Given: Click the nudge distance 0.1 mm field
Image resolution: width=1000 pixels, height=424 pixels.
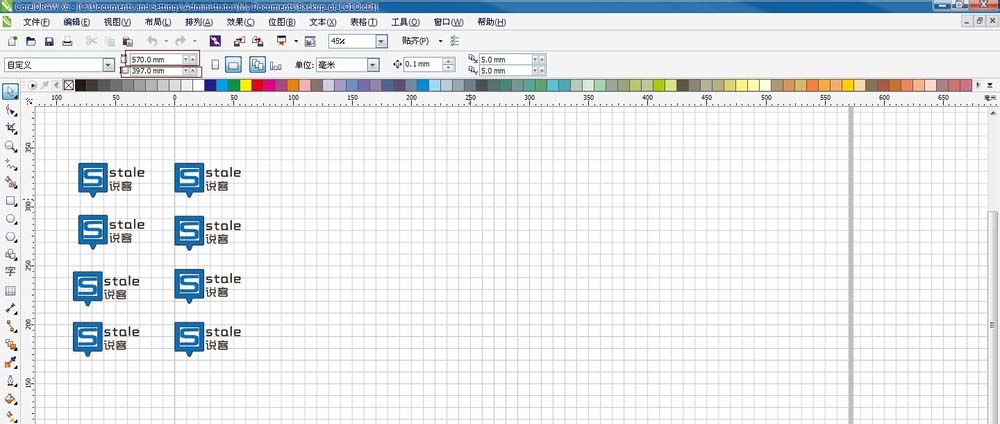Looking at the screenshot, I should click(x=423, y=64).
